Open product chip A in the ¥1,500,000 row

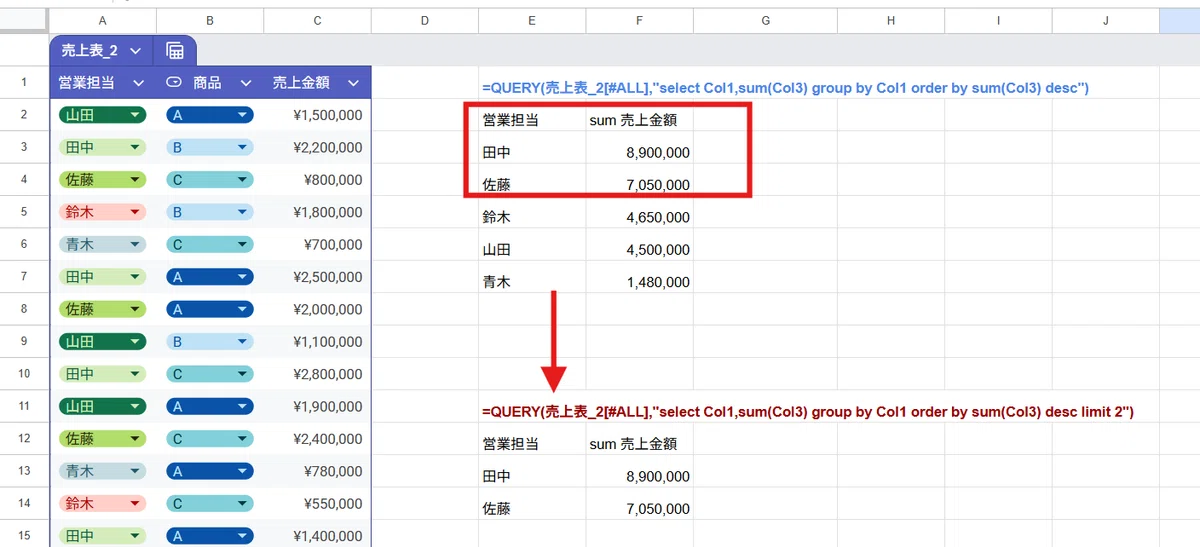pos(210,115)
